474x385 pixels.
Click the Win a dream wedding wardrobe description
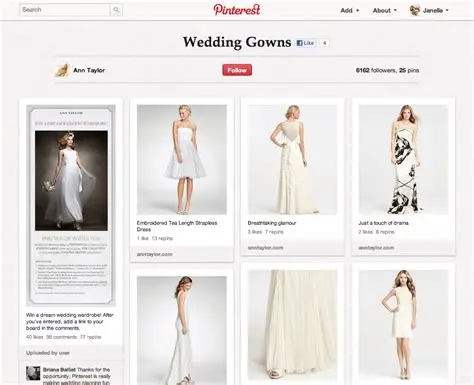click(70, 321)
